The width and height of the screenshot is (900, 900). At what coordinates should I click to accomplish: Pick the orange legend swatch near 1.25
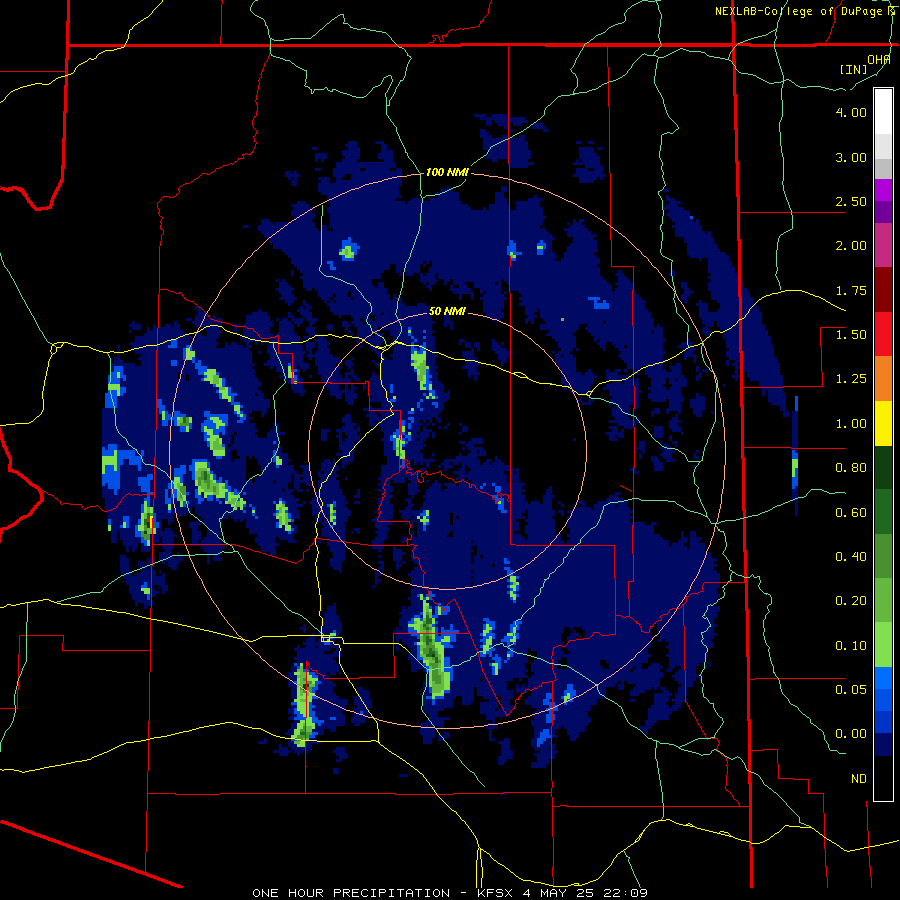pyautogui.click(x=883, y=379)
